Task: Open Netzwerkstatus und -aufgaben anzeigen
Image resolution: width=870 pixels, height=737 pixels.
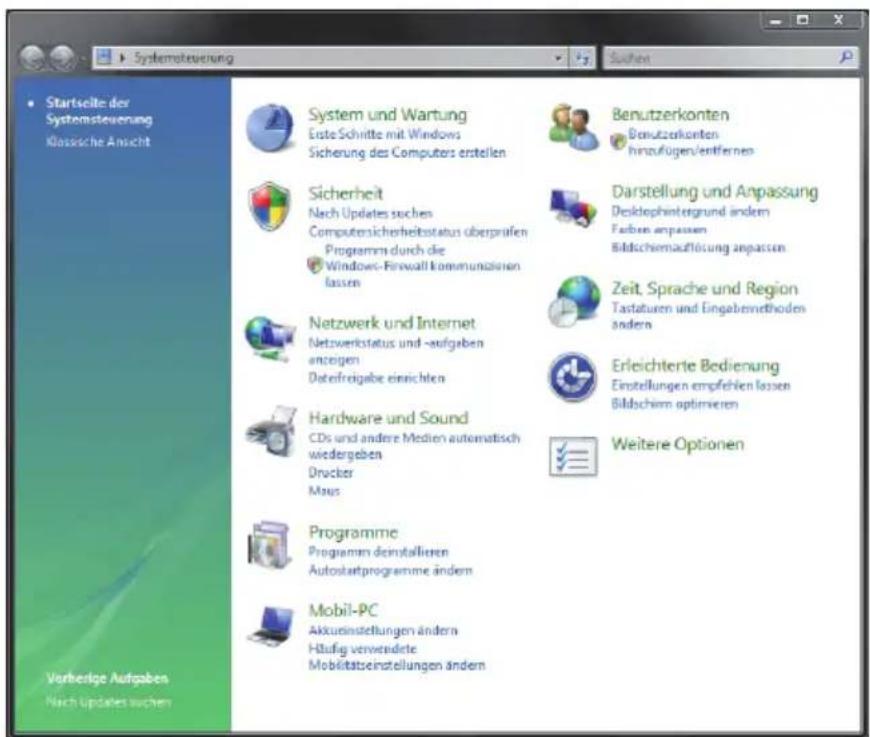Action: click(396, 351)
